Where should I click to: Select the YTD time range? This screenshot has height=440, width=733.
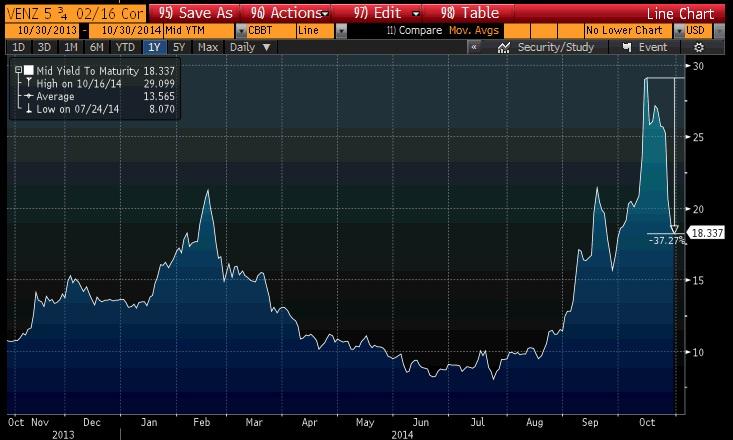pyautogui.click(x=125, y=48)
